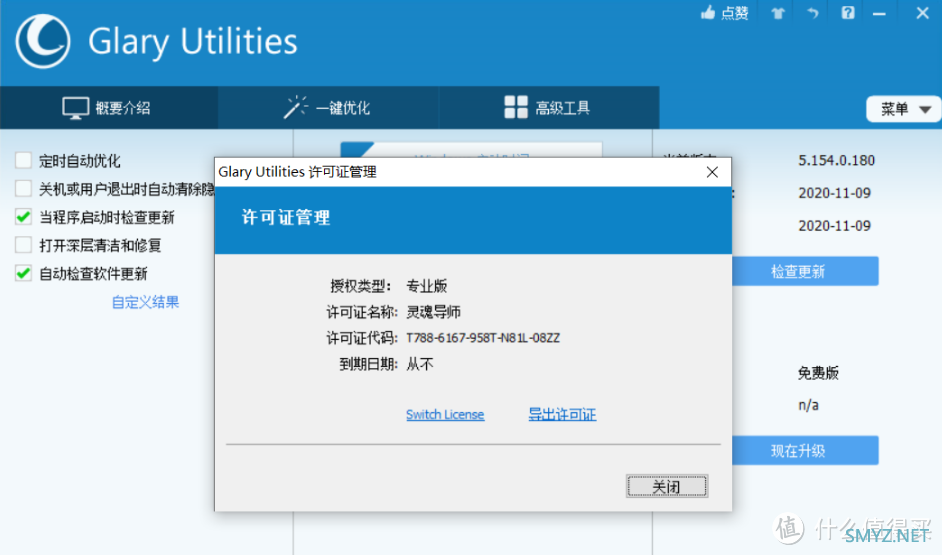Select the license code T788-6167-958T-N81L-08ZZ text
Image resolution: width=942 pixels, height=555 pixels.
point(483,338)
